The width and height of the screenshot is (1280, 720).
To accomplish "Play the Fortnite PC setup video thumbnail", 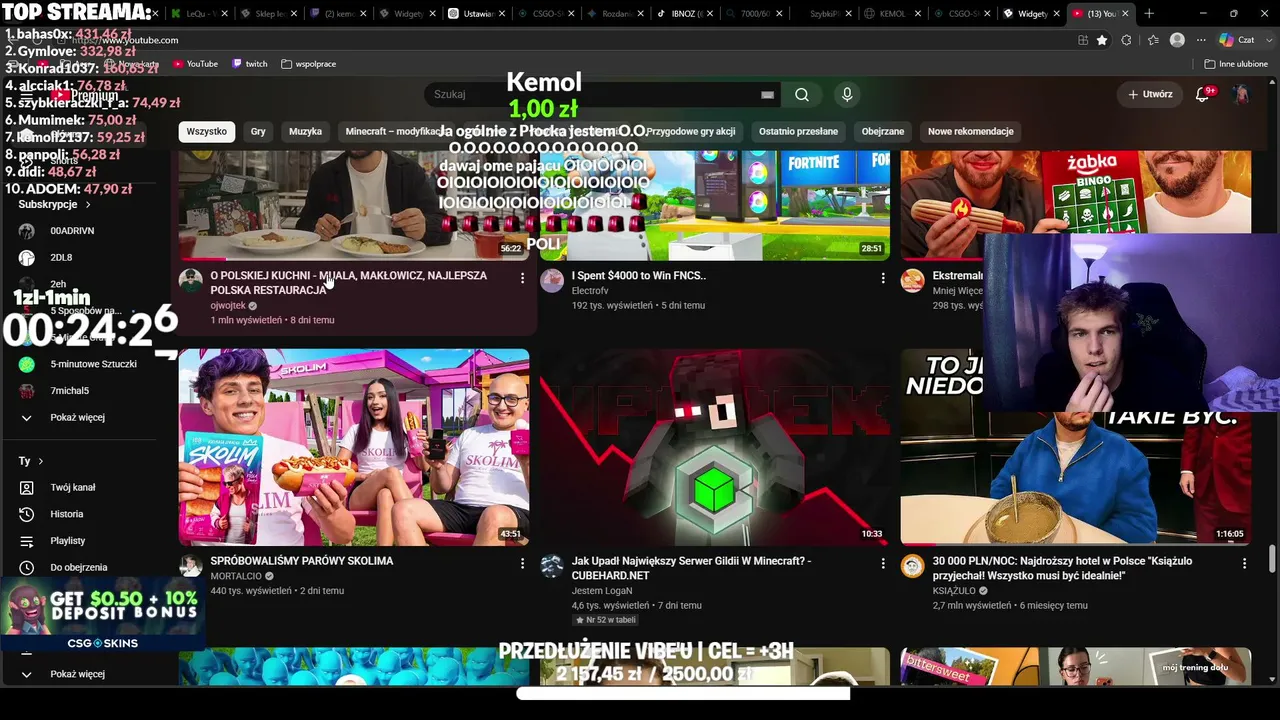I will pos(715,205).
